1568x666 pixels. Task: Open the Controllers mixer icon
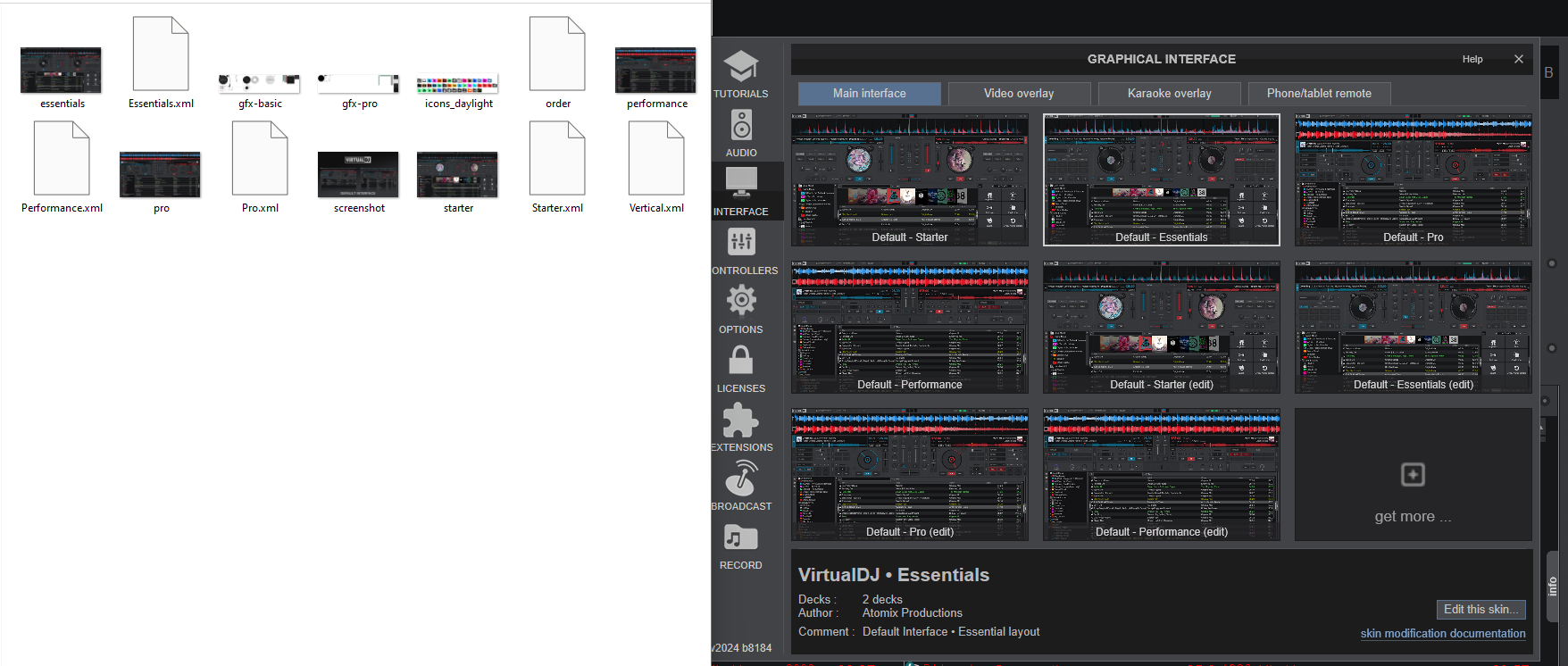point(741,243)
